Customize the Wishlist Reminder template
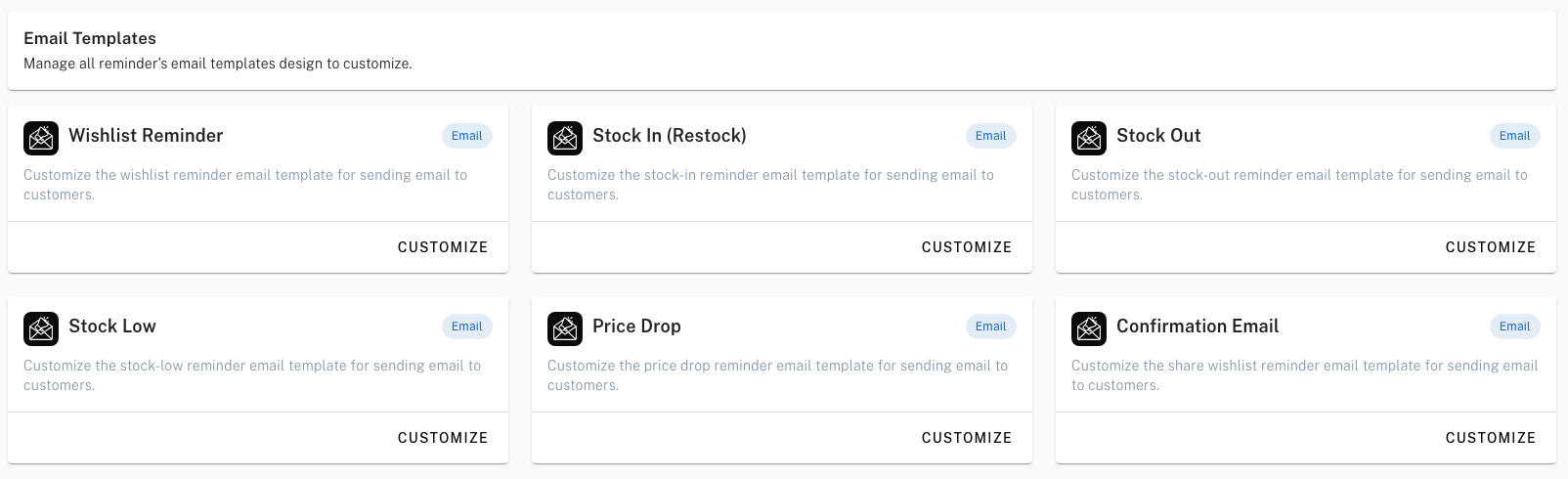The width and height of the screenshot is (1568, 479). point(443,247)
